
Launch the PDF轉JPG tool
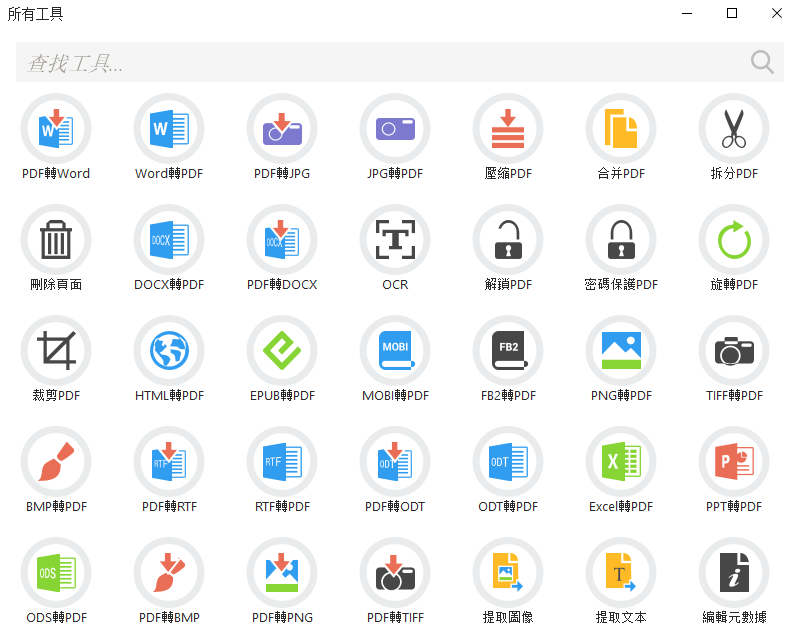pos(282,129)
